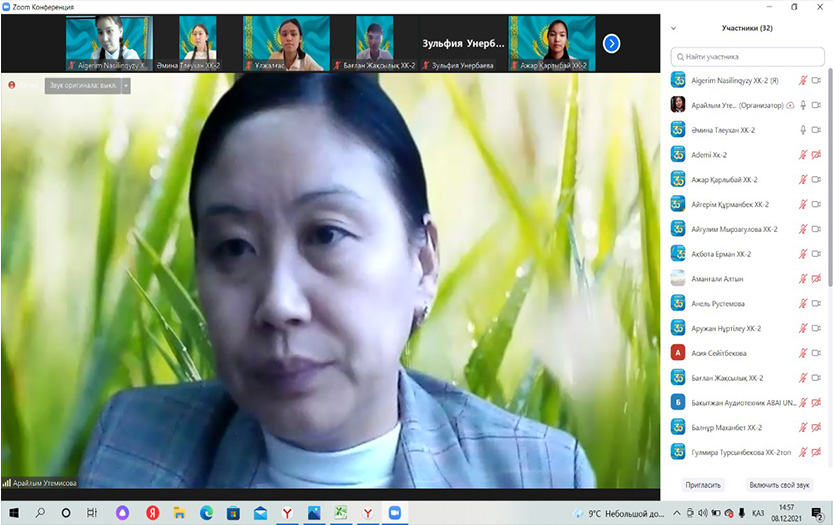Click the Пригласить invite button
This screenshot has width=833, height=525.
tap(703, 485)
